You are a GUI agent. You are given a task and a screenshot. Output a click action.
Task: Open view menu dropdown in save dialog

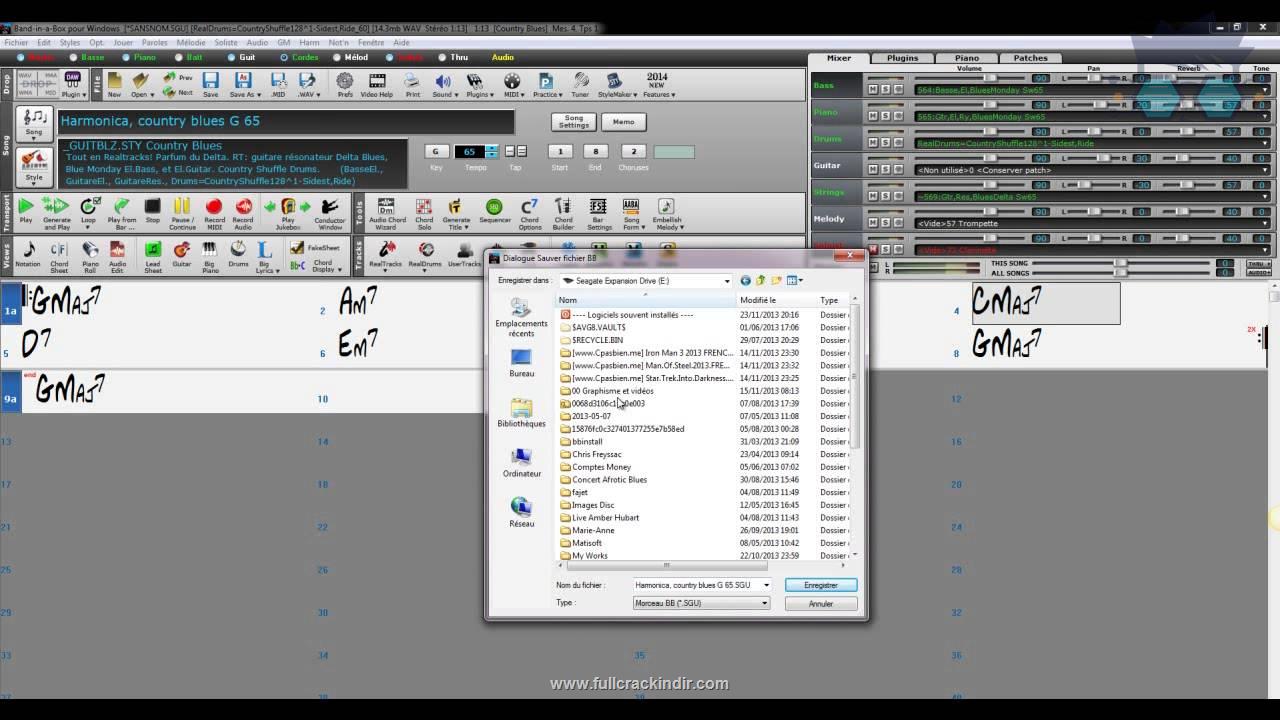click(795, 281)
